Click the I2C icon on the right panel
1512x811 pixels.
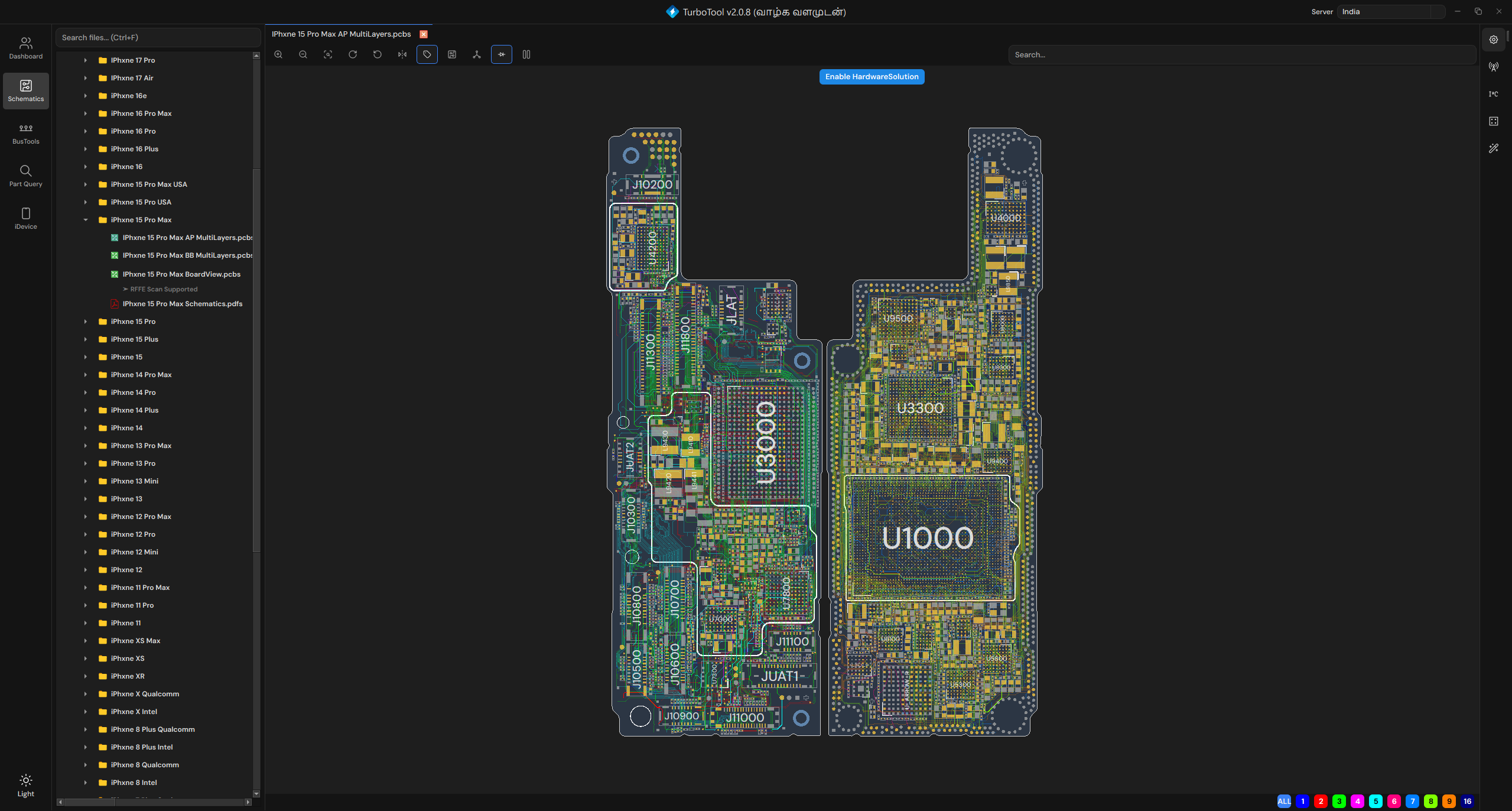[x=1494, y=94]
